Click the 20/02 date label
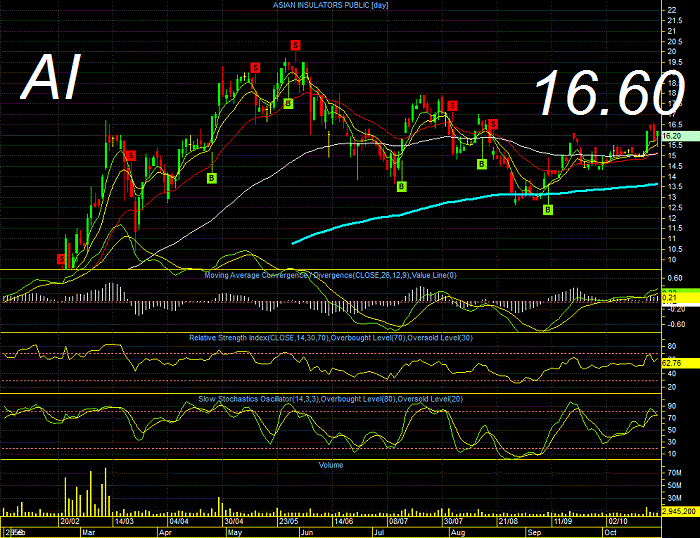 pos(70,521)
